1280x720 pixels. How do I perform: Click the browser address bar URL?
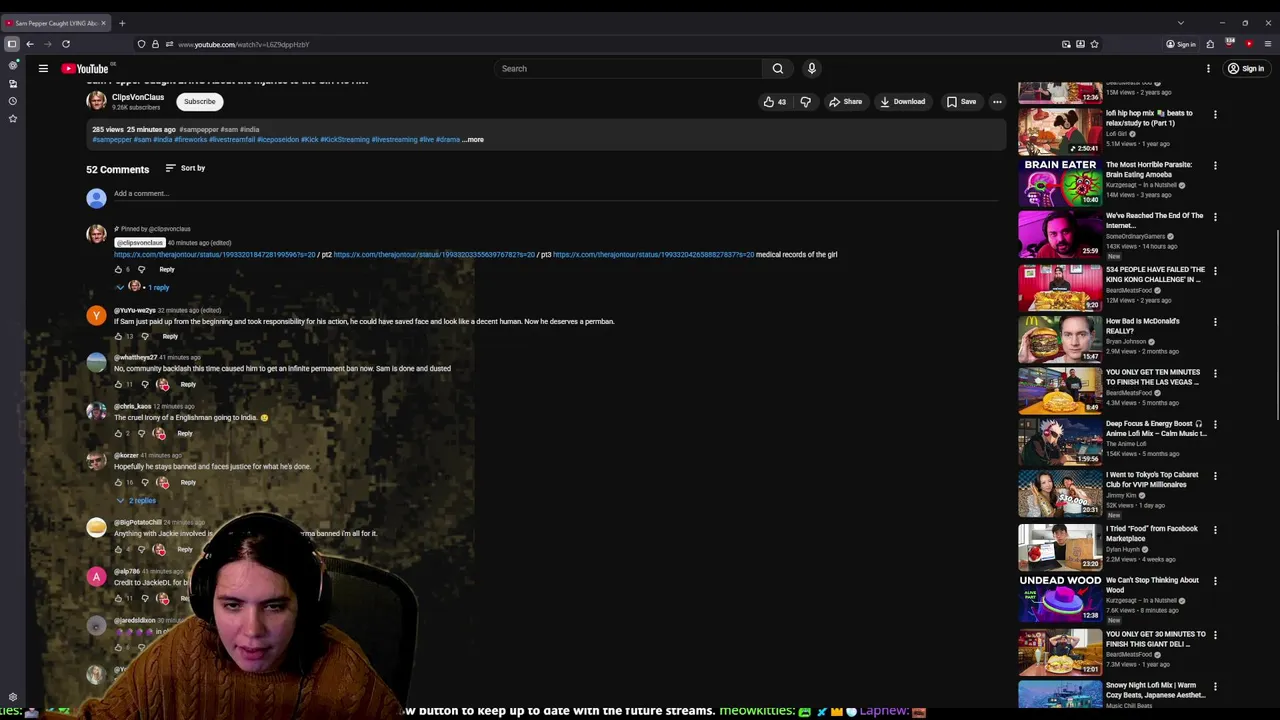243,44
